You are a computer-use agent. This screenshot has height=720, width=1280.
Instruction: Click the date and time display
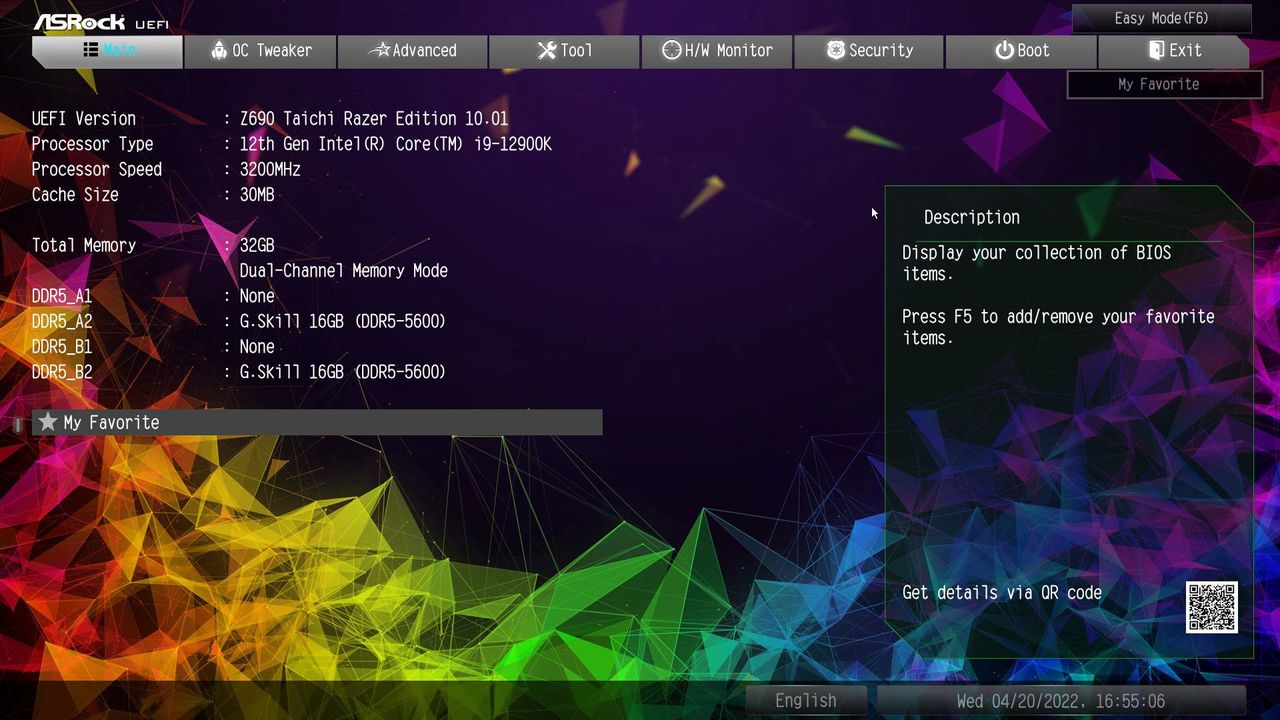pyautogui.click(x=1061, y=701)
